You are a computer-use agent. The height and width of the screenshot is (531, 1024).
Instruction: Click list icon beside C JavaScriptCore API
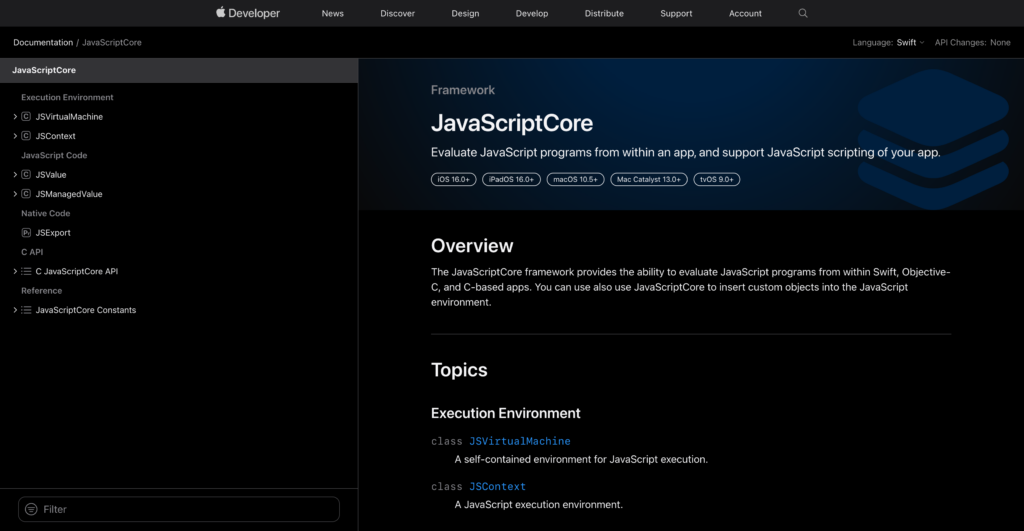[x=26, y=272]
